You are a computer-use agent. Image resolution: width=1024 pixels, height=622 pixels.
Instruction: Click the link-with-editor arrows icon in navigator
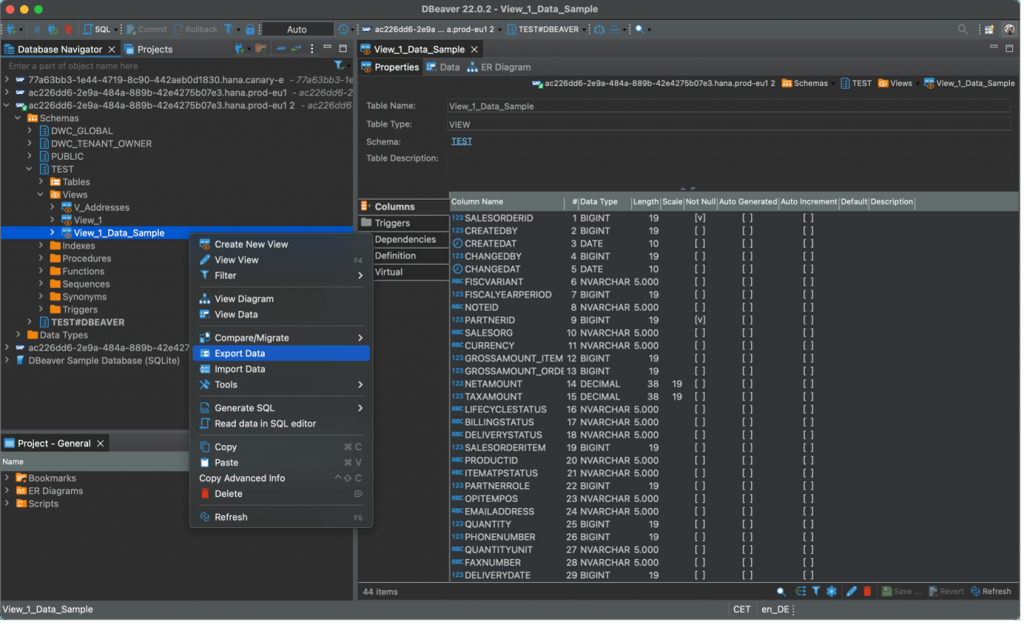[296, 49]
